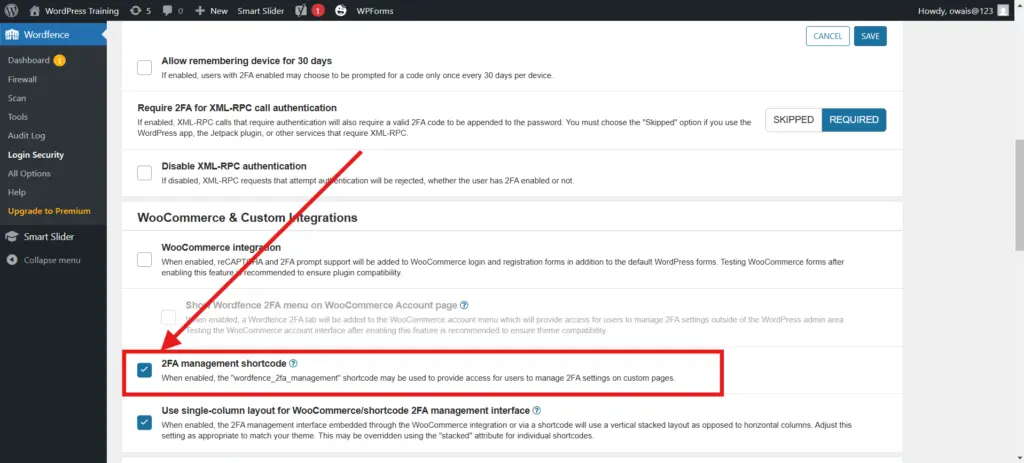Click the Wordfence shield icon in sidebar
This screenshot has height=463, width=1024.
pyautogui.click(x=12, y=35)
